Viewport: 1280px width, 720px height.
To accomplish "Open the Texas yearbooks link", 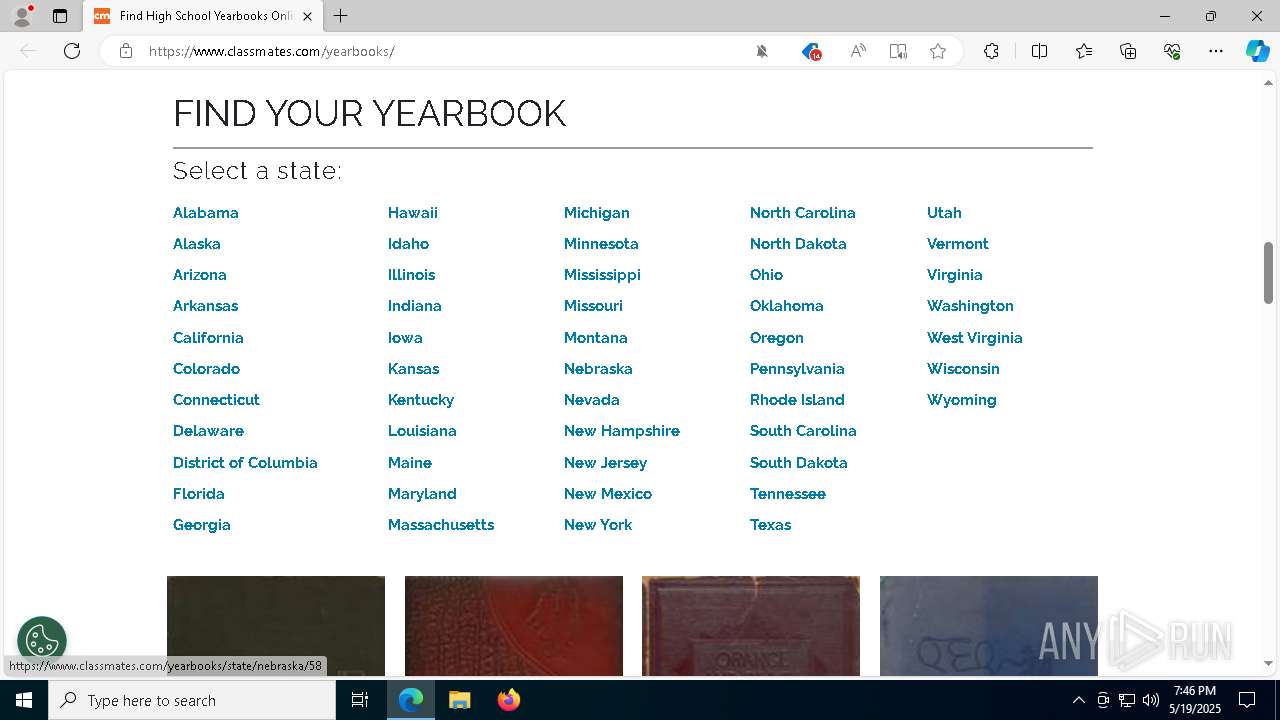I will coord(770,525).
